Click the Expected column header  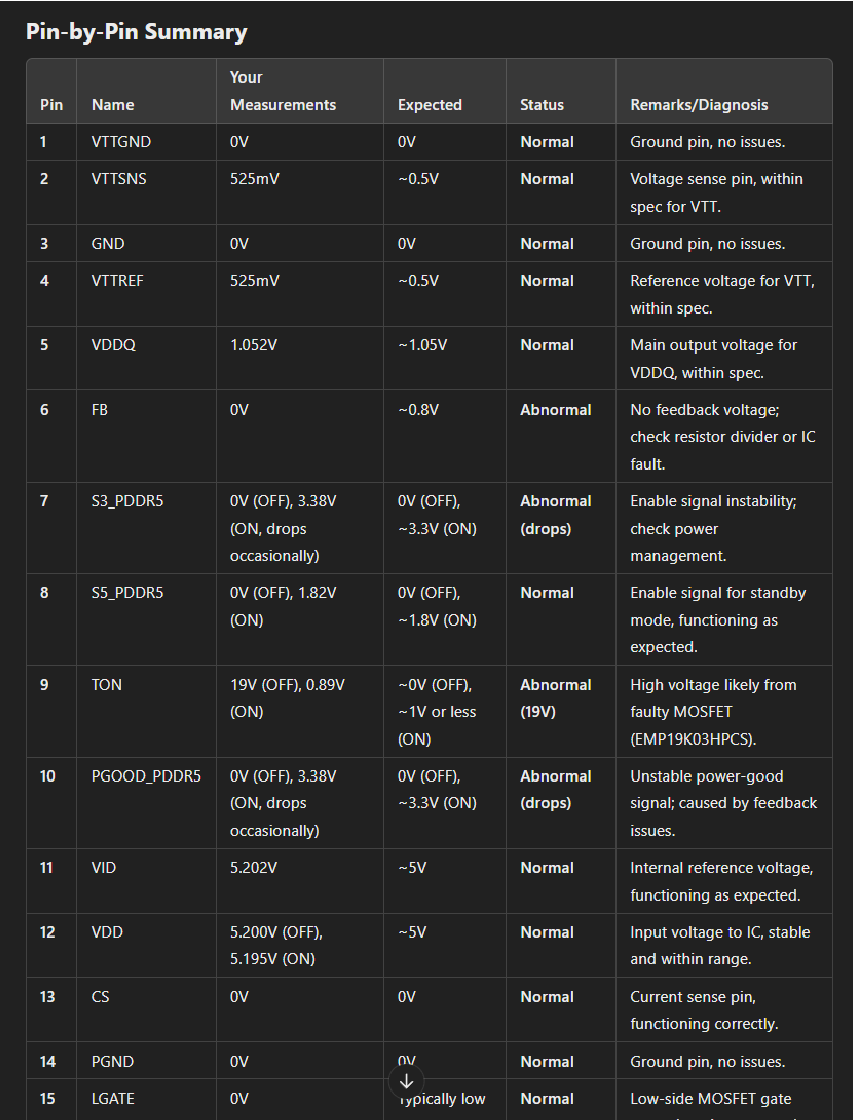click(430, 104)
